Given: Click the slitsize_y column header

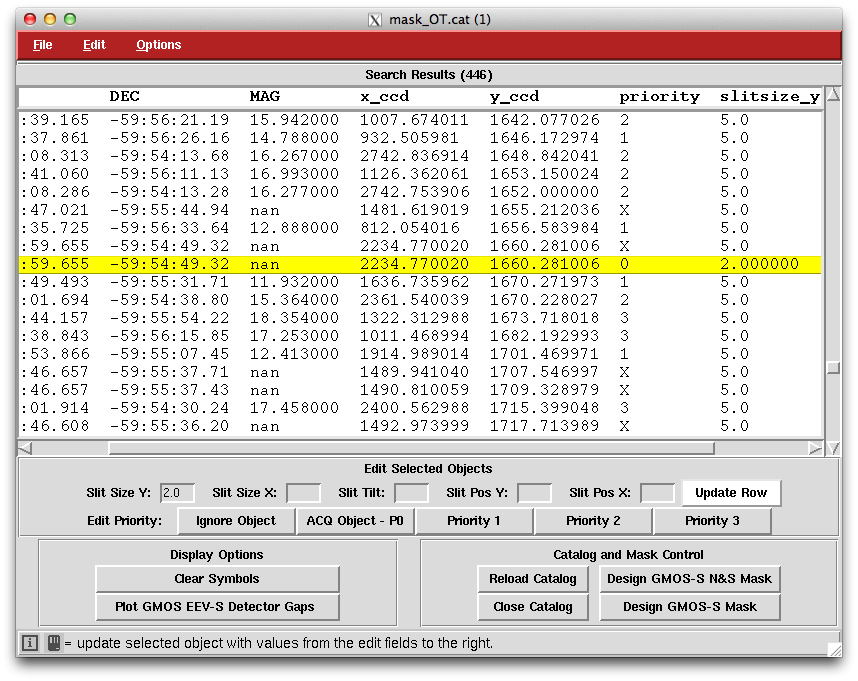Looking at the screenshot, I should click(769, 96).
